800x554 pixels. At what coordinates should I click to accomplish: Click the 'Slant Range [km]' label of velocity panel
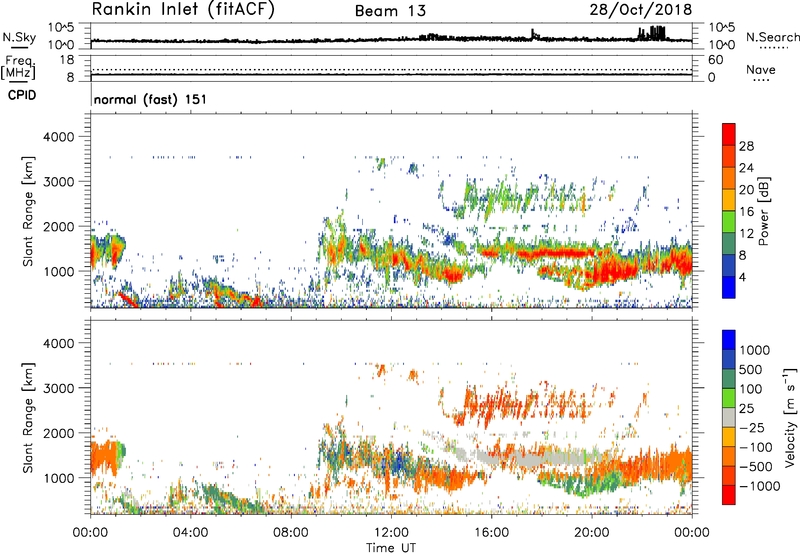click(28, 418)
